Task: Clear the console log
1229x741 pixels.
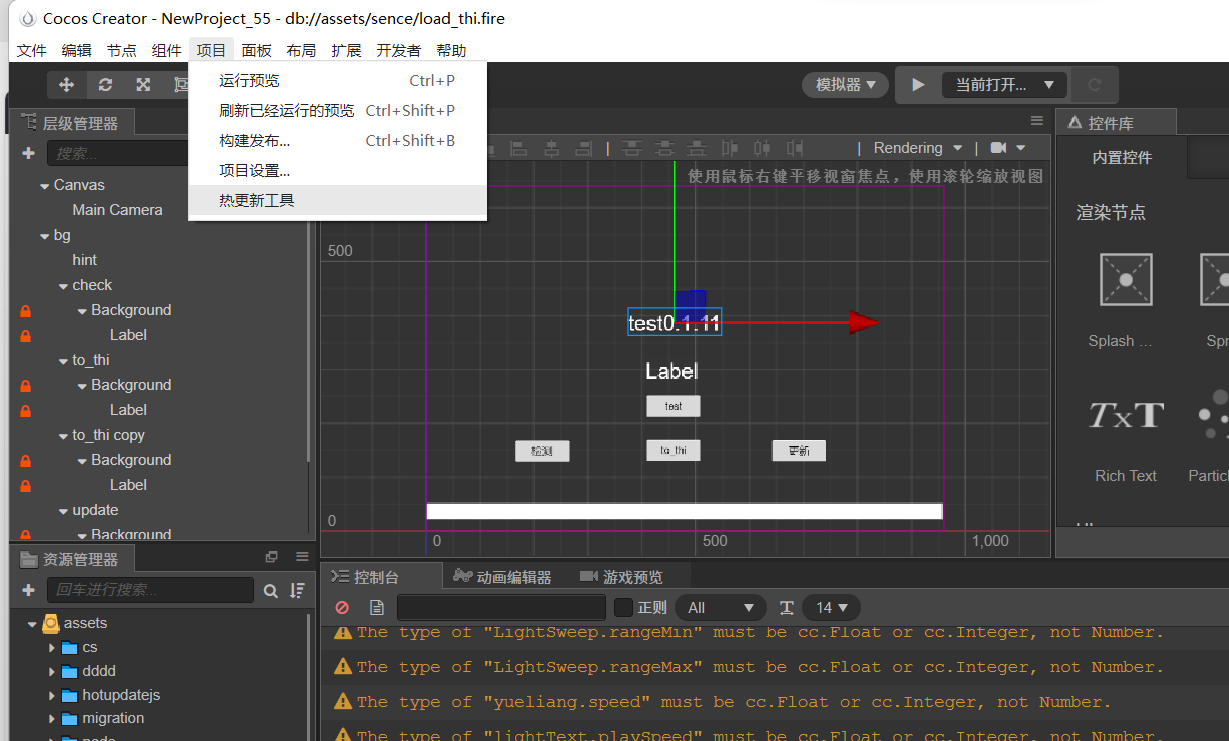Action: click(x=342, y=607)
